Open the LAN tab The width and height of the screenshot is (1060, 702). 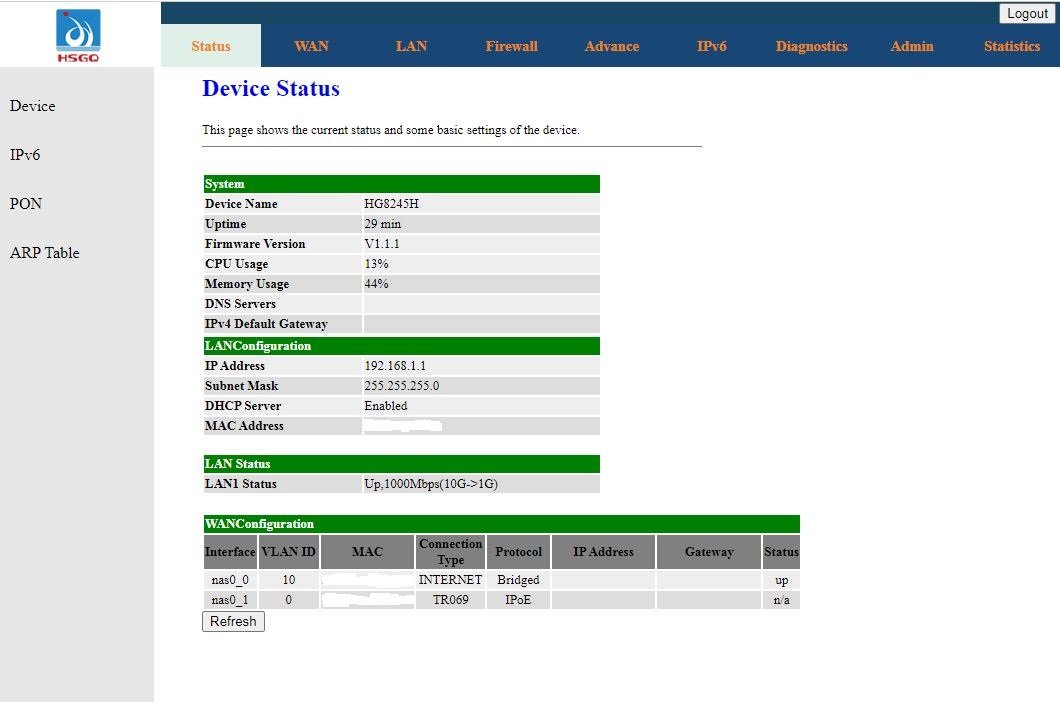(411, 46)
